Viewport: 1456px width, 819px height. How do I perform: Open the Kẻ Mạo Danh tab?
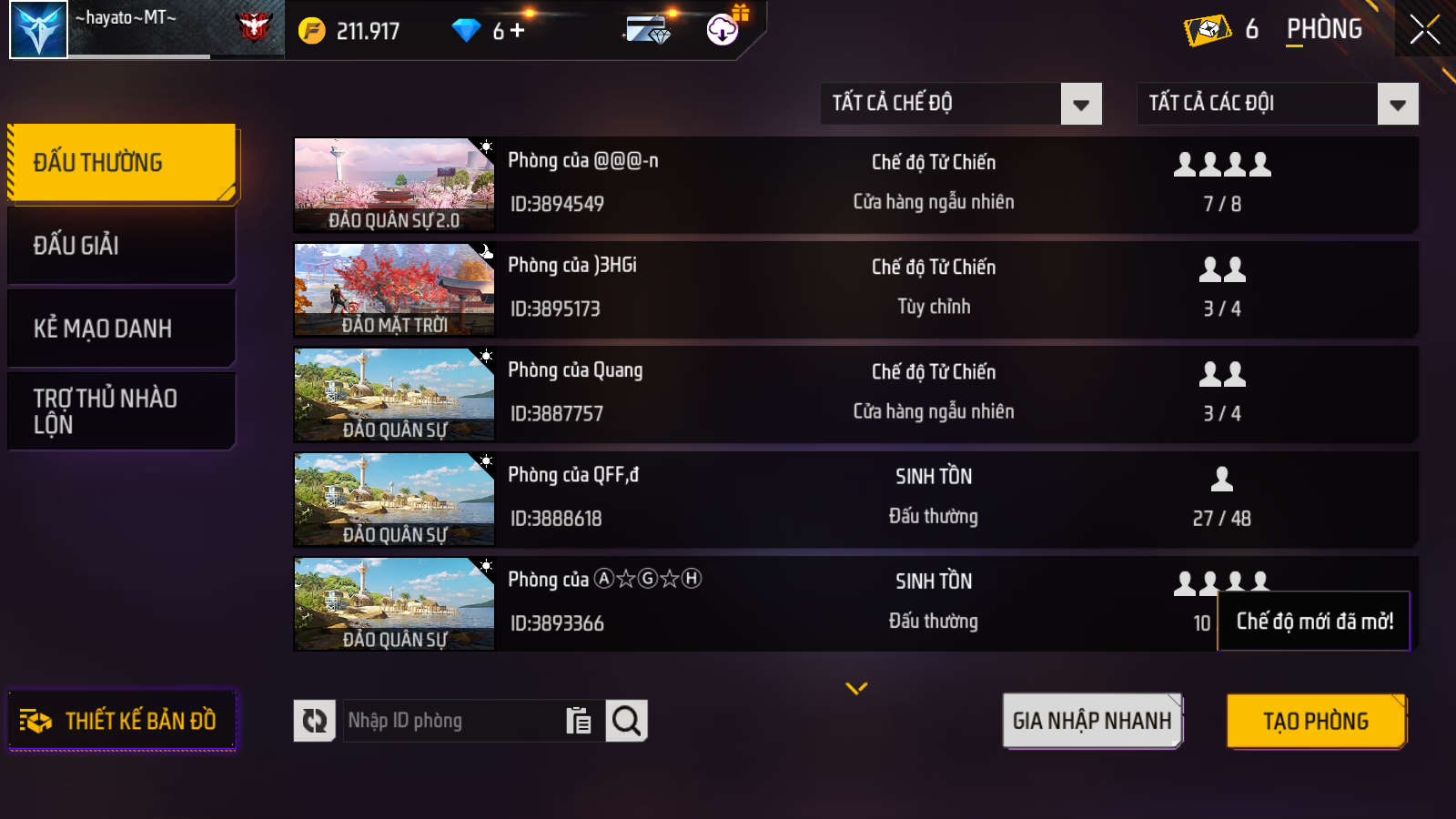(122, 329)
